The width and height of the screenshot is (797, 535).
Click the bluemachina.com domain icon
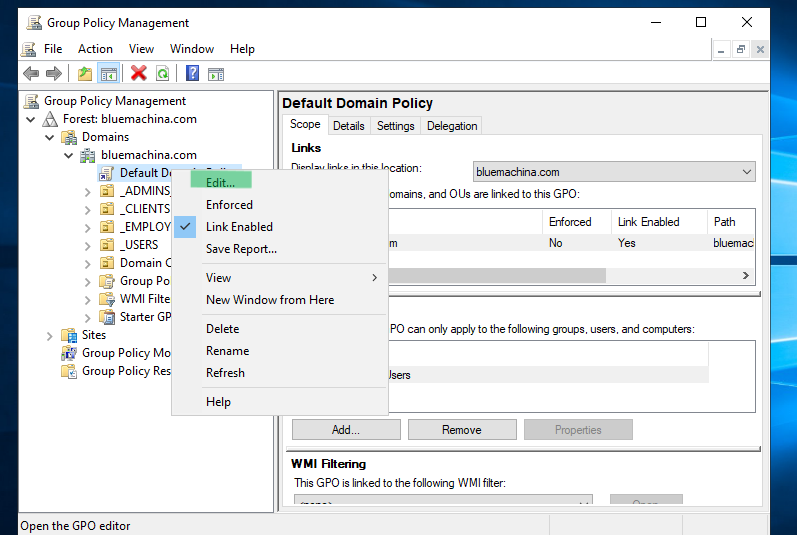tap(87, 155)
